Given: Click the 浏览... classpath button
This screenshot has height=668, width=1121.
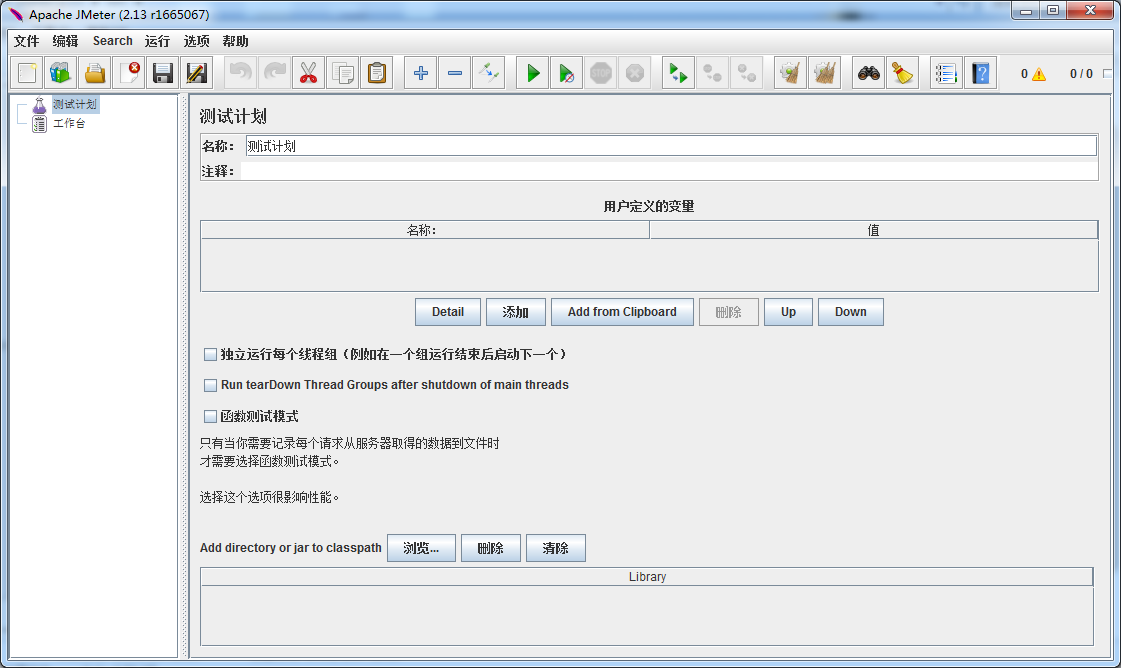Looking at the screenshot, I should (x=421, y=548).
